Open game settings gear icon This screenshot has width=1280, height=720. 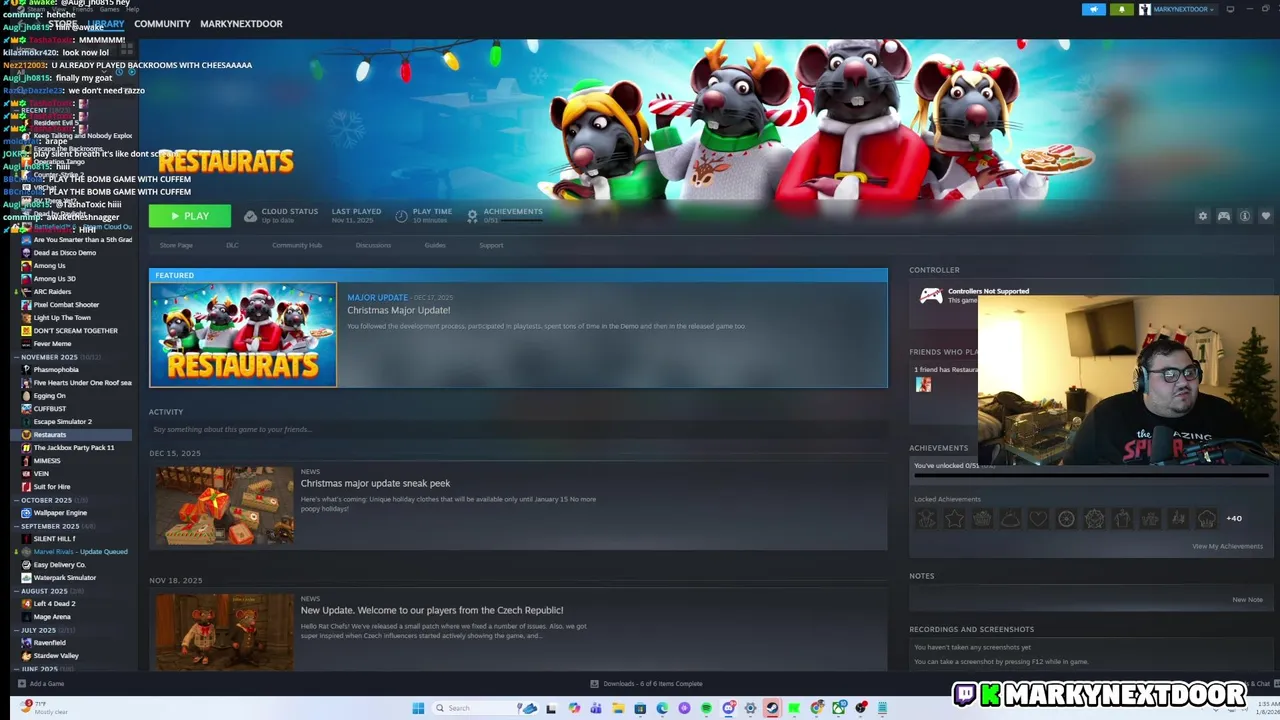1203,216
